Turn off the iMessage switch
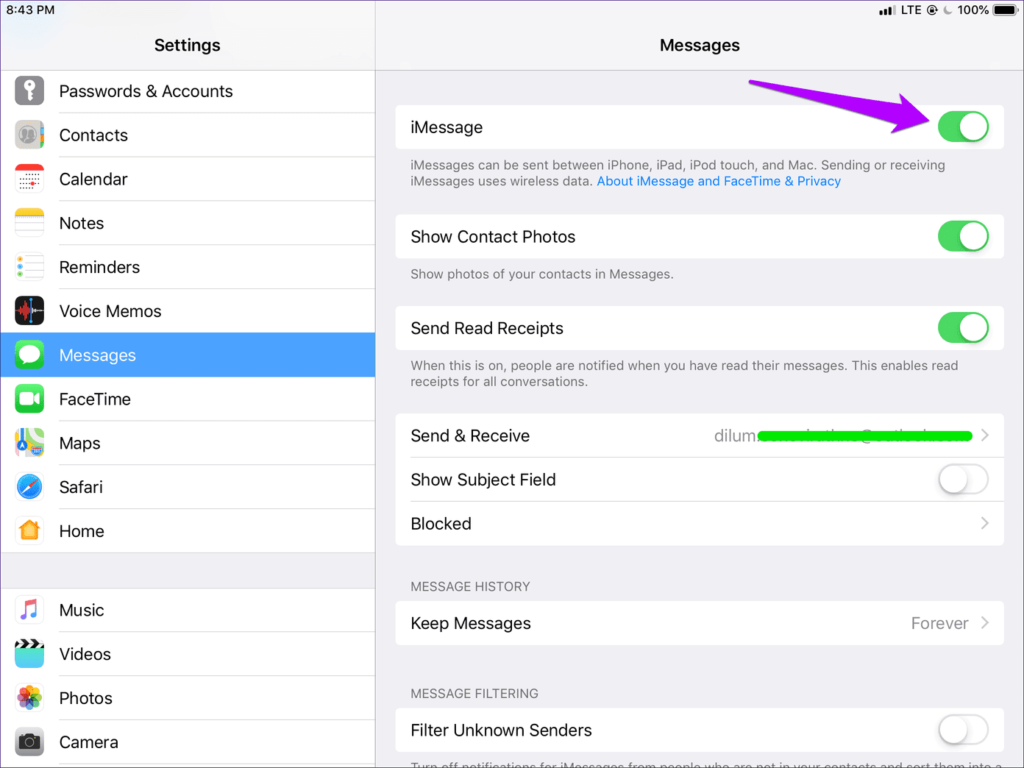Image resolution: width=1024 pixels, height=768 pixels. pyautogui.click(x=962, y=128)
